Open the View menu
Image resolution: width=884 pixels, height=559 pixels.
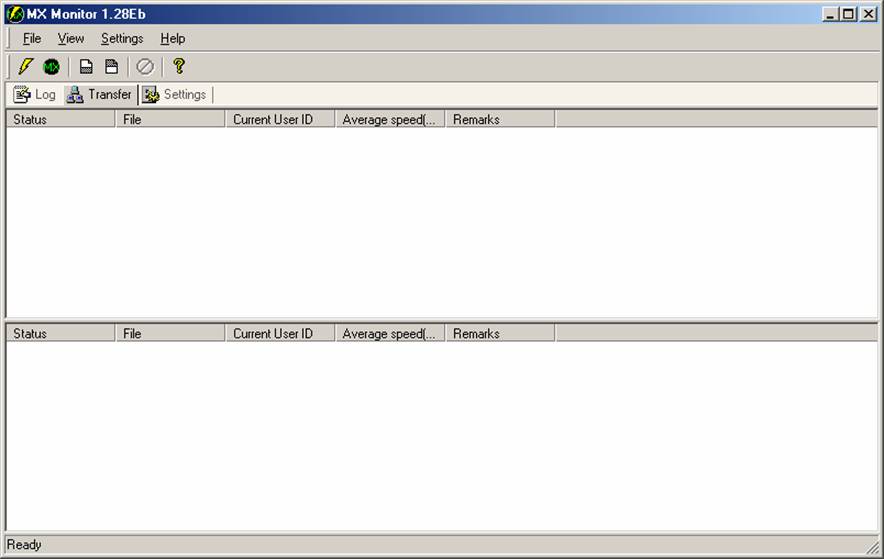[x=71, y=39]
